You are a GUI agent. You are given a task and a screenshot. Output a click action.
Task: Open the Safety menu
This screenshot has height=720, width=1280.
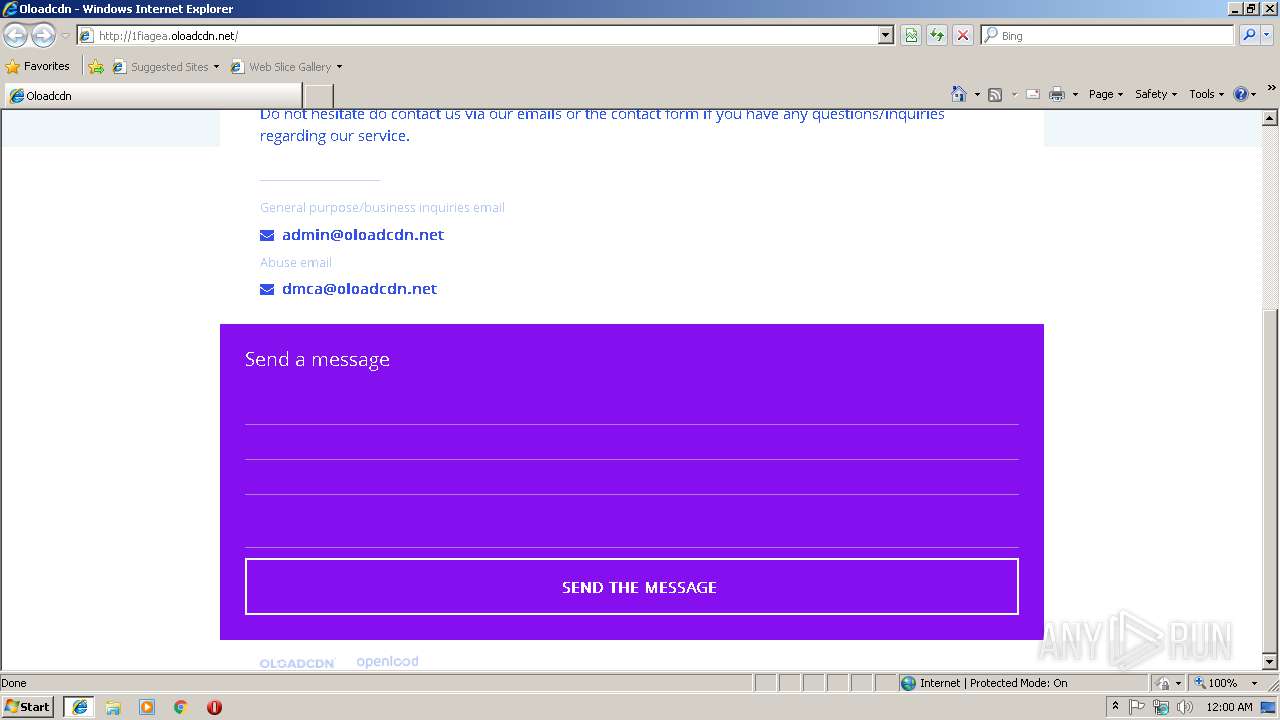tap(1156, 94)
